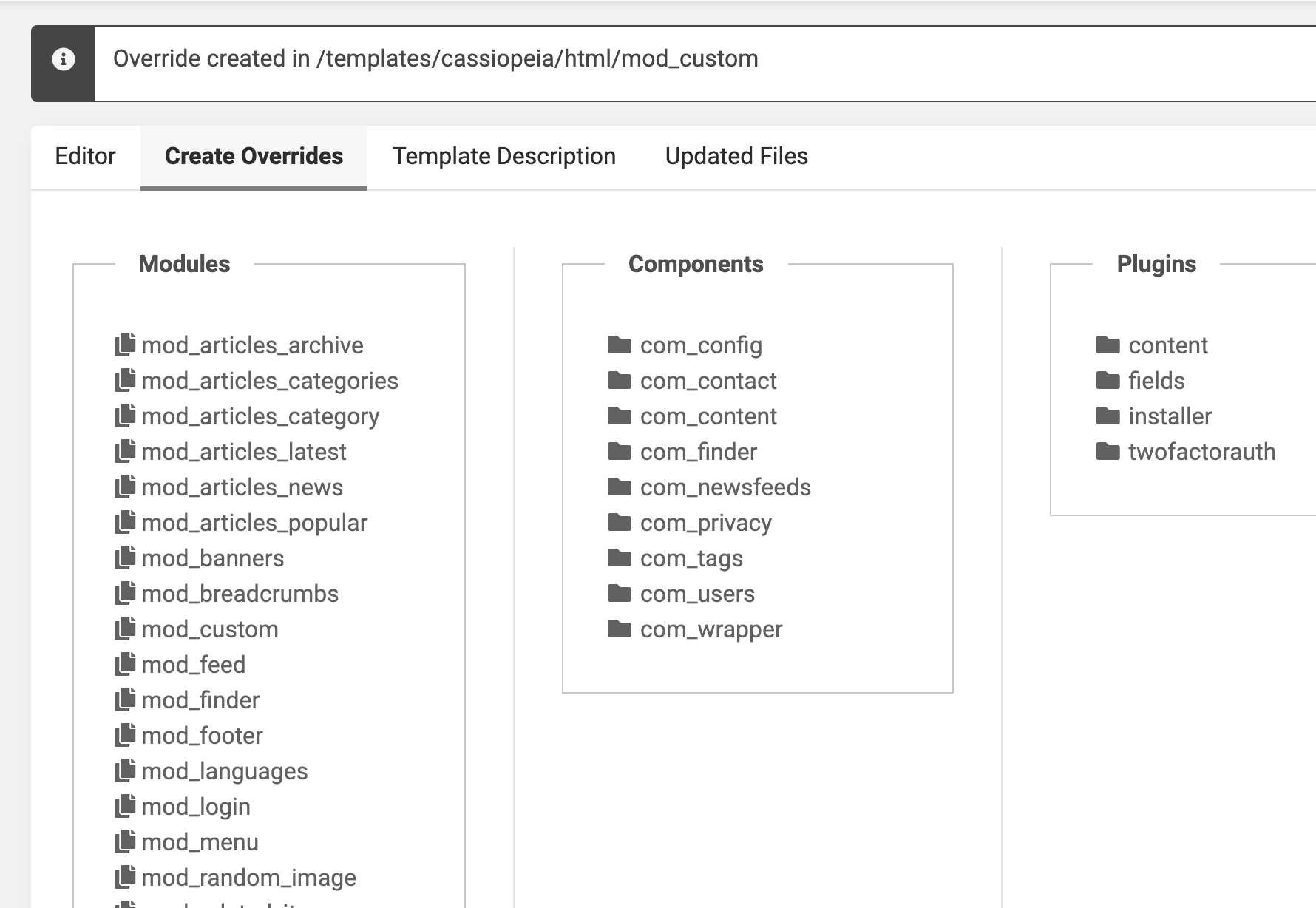Click the folder icon for com_config
The height and width of the screenshot is (908, 1316).
pyautogui.click(x=619, y=345)
